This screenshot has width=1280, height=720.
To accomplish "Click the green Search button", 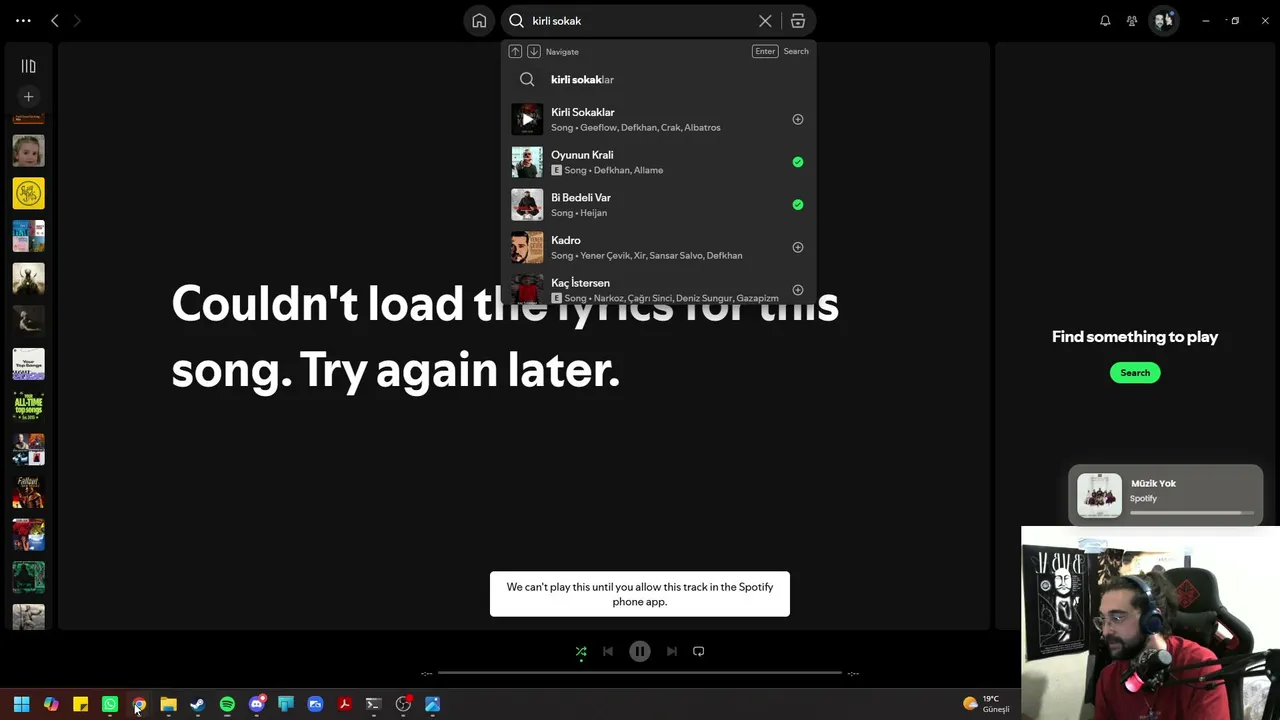I will [1135, 373].
